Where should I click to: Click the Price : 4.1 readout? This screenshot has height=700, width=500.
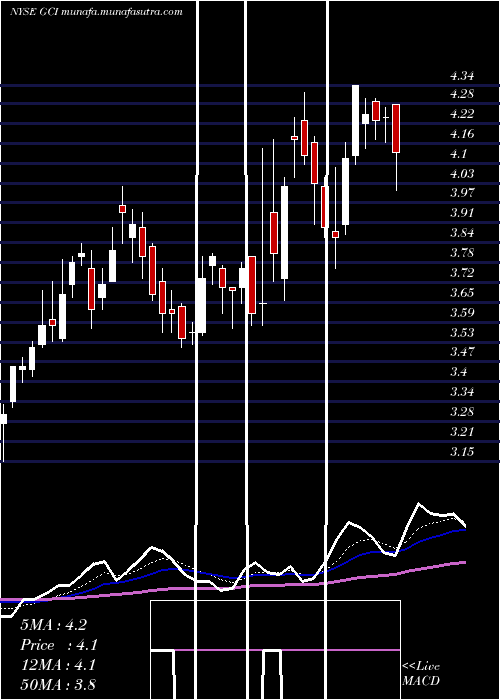pyautogui.click(x=59, y=645)
